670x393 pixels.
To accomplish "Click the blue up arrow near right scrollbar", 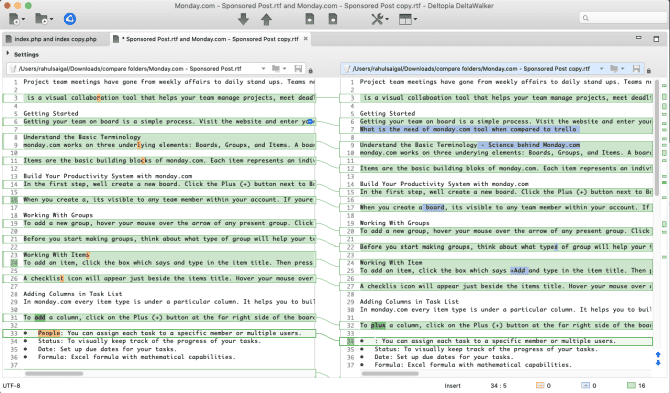I will 658,355.
